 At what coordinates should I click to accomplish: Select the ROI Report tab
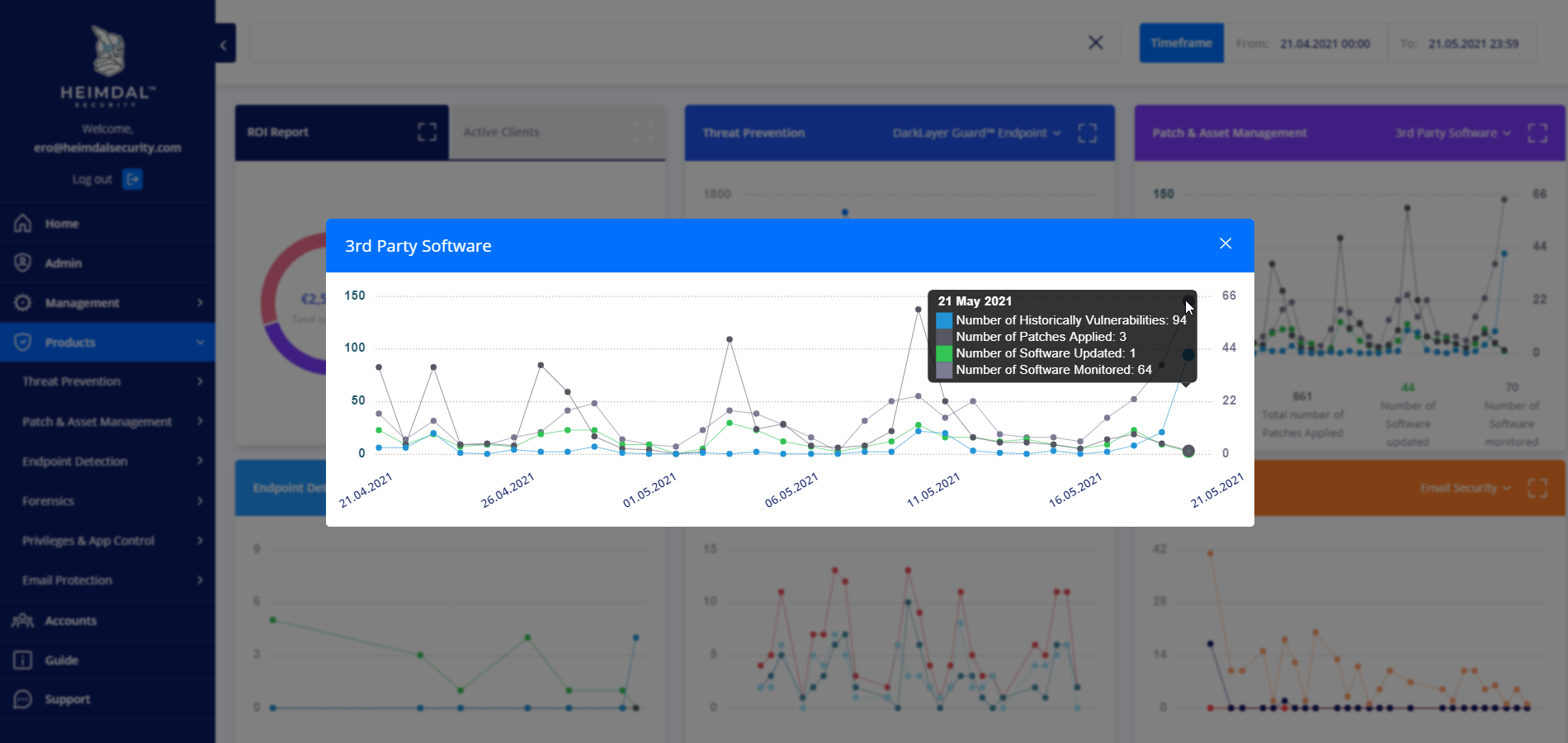pyautogui.click(x=278, y=132)
